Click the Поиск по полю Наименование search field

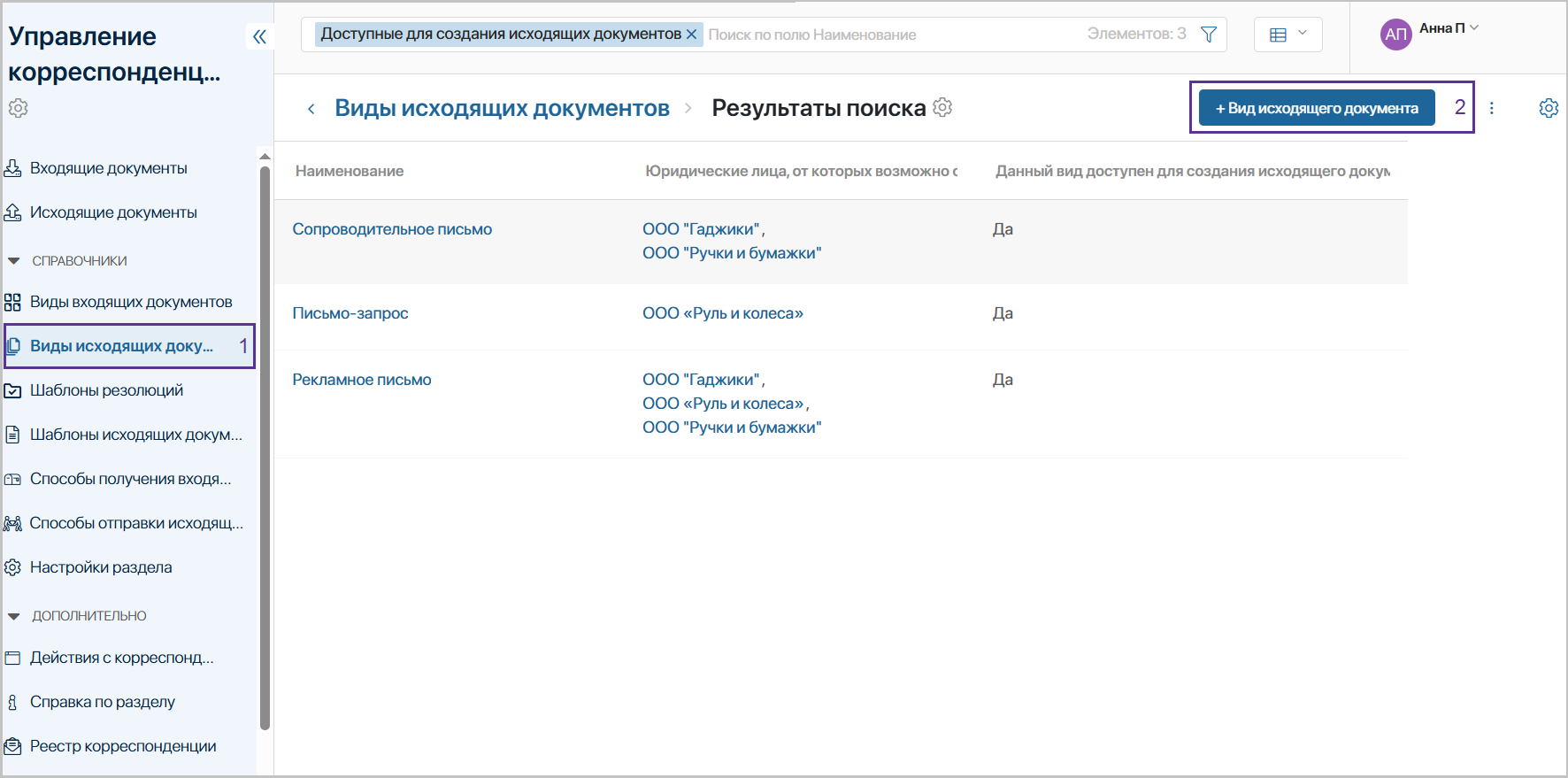(x=894, y=35)
